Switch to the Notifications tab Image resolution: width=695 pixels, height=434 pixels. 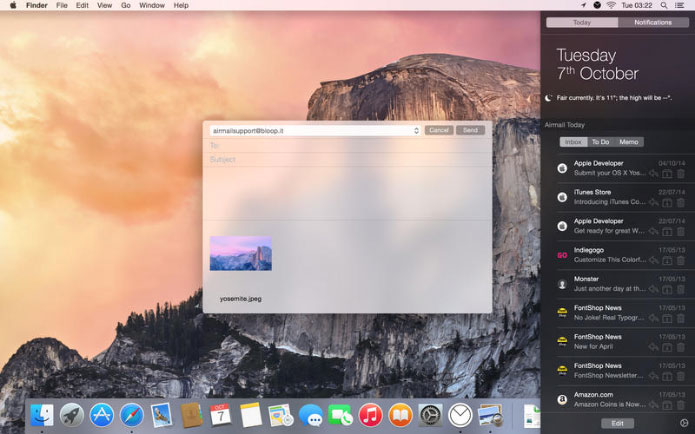[653, 22]
